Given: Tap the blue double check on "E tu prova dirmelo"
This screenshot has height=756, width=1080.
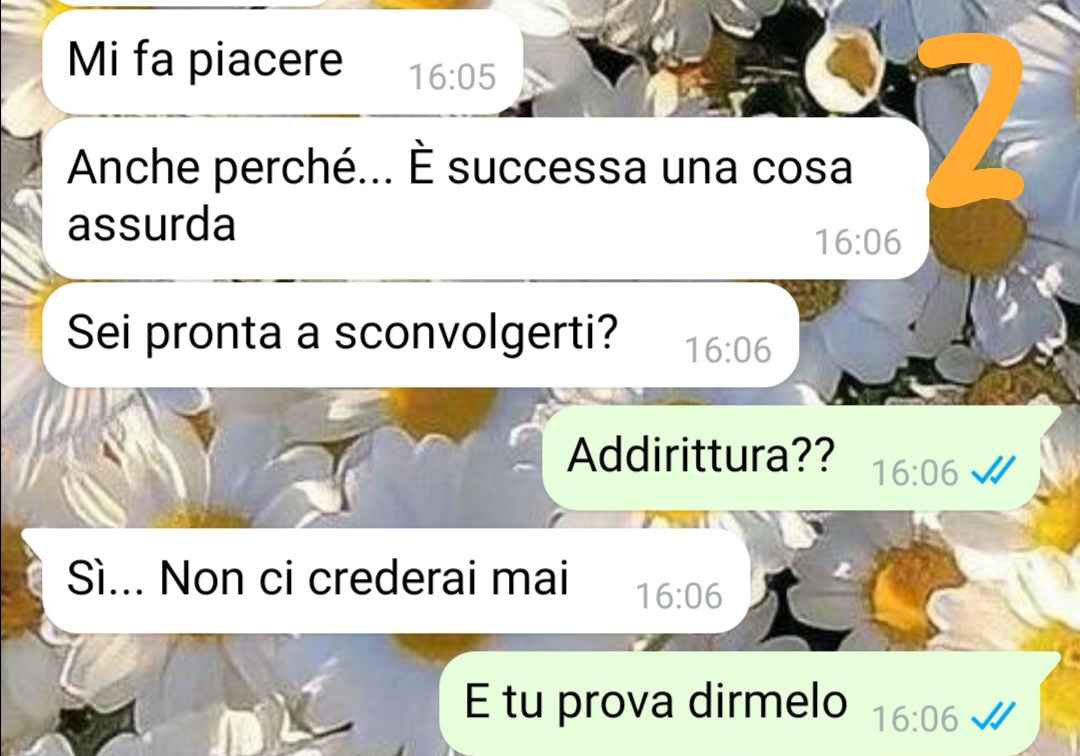Looking at the screenshot, I should (x=993, y=717).
